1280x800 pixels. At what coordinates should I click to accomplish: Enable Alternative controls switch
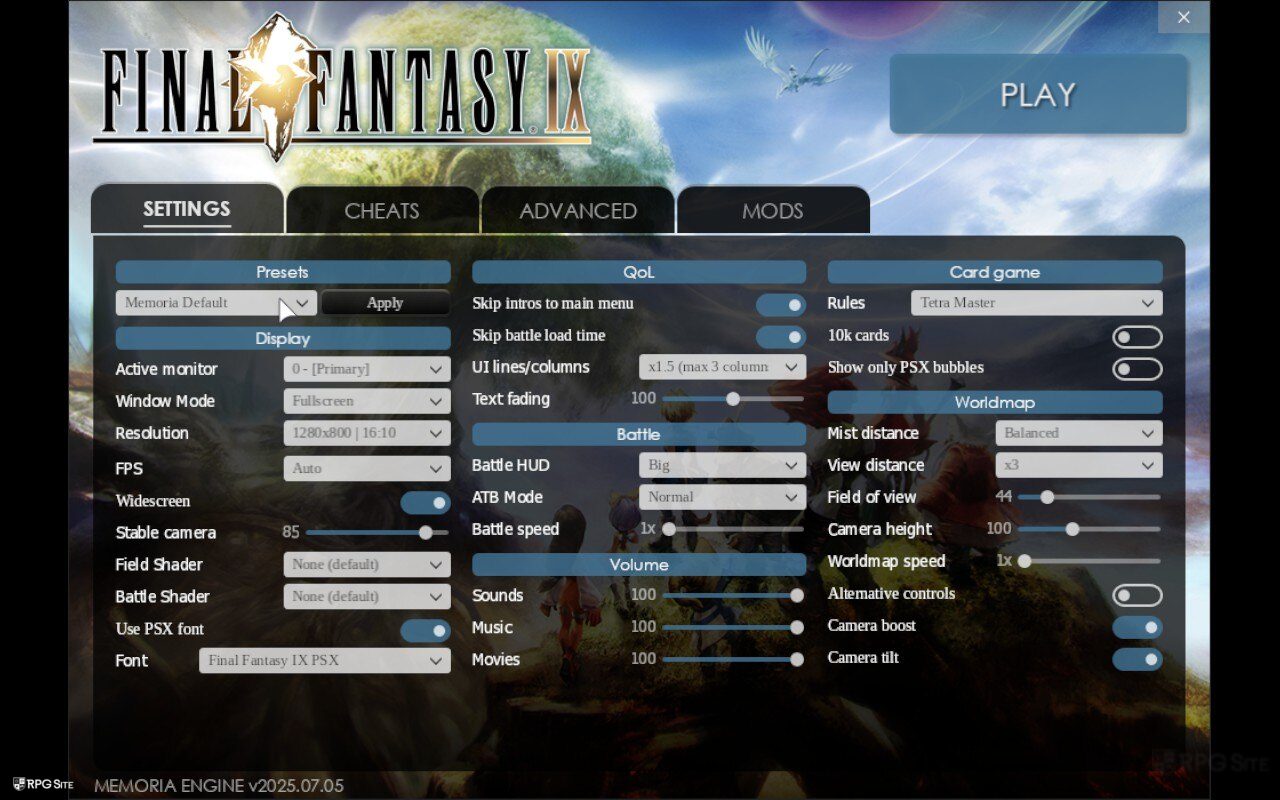click(x=1138, y=596)
